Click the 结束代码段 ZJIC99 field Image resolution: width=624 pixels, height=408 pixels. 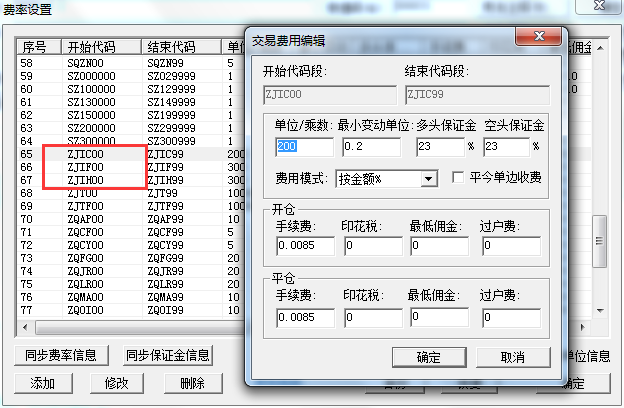[478, 95]
